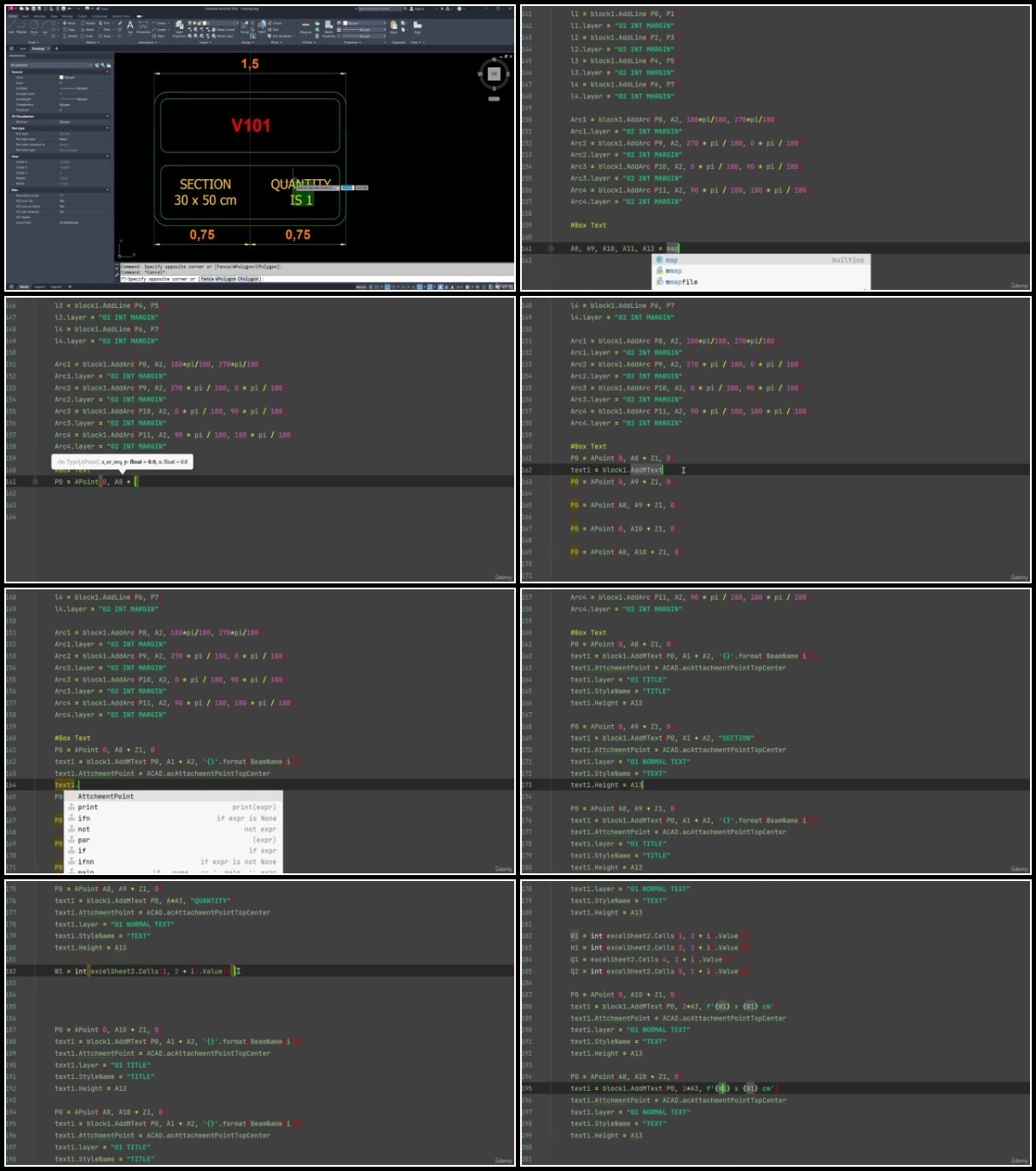
Task: Select the Match Properties tool
Action: 328,29
